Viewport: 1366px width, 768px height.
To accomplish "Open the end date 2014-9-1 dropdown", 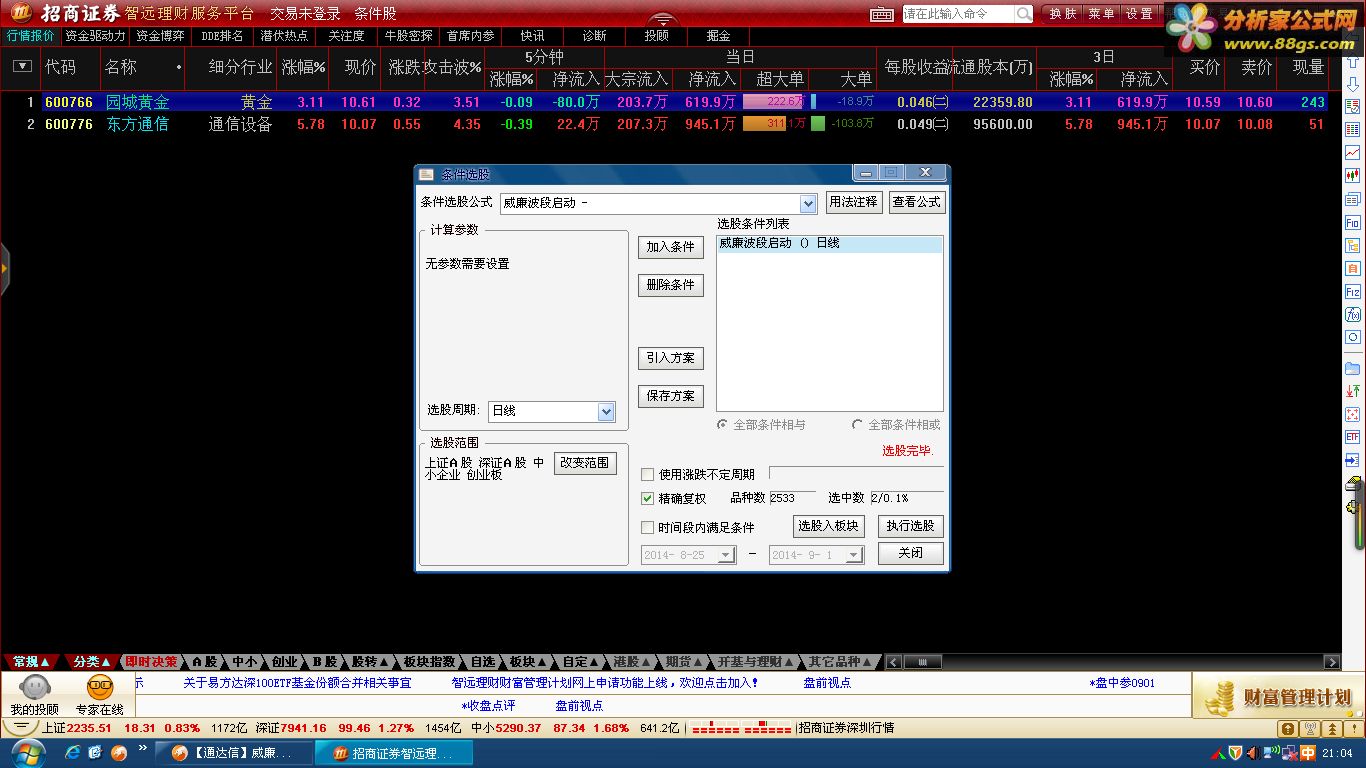I will point(854,555).
